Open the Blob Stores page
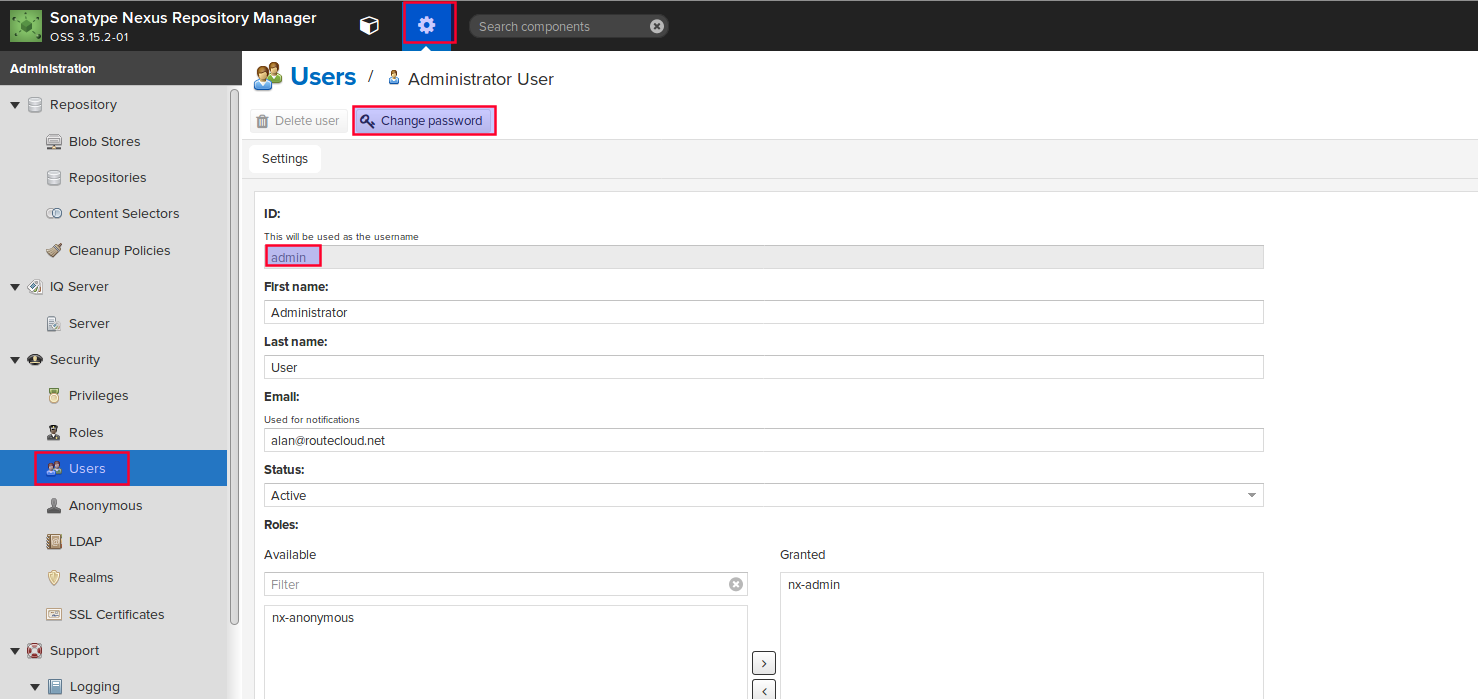The image size is (1478, 699). point(105,142)
